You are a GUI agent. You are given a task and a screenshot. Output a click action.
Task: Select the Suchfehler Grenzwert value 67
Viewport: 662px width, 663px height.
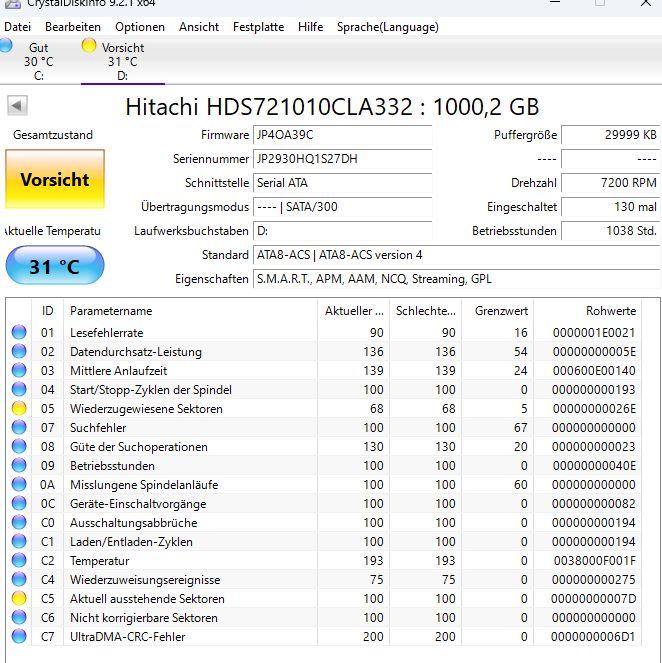(520, 428)
